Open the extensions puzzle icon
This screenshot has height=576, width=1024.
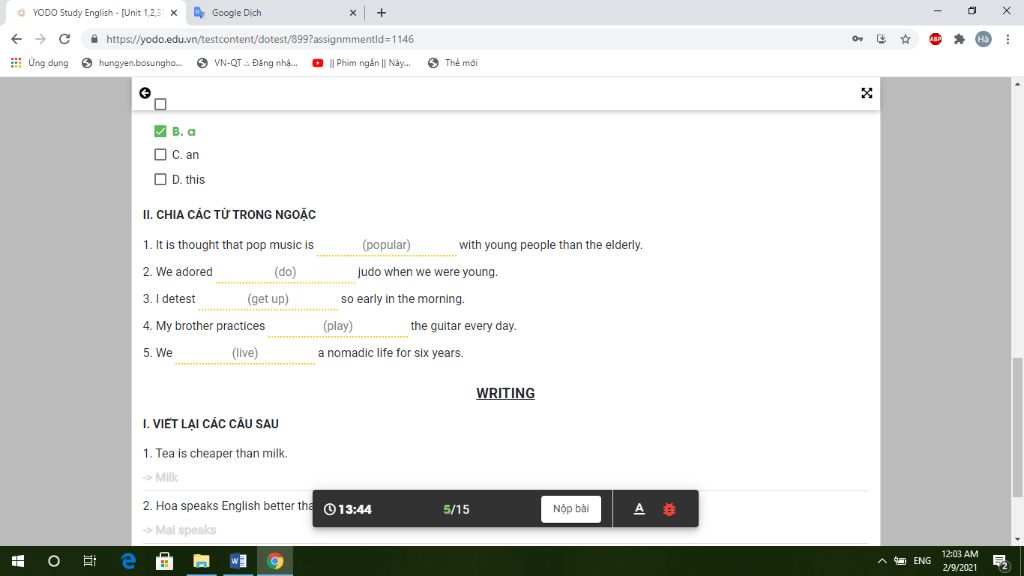coord(959,39)
